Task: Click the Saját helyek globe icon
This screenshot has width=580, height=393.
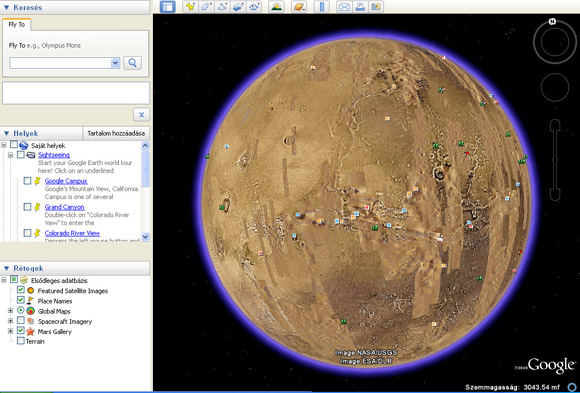Action: (24, 145)
